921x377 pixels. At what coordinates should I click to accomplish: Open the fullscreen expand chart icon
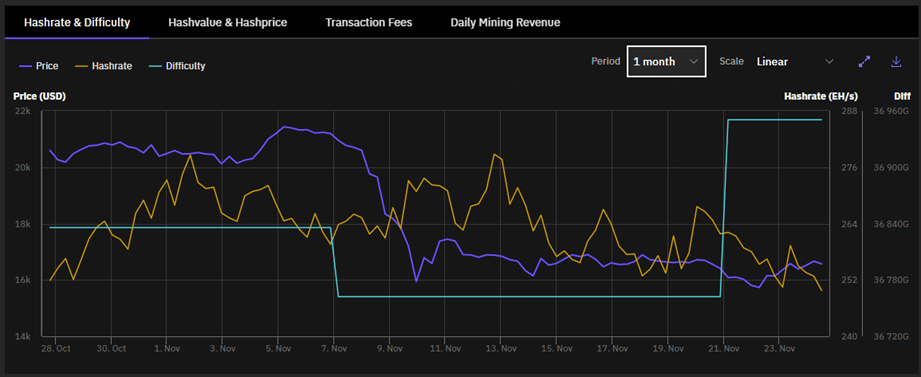(864, 62)
